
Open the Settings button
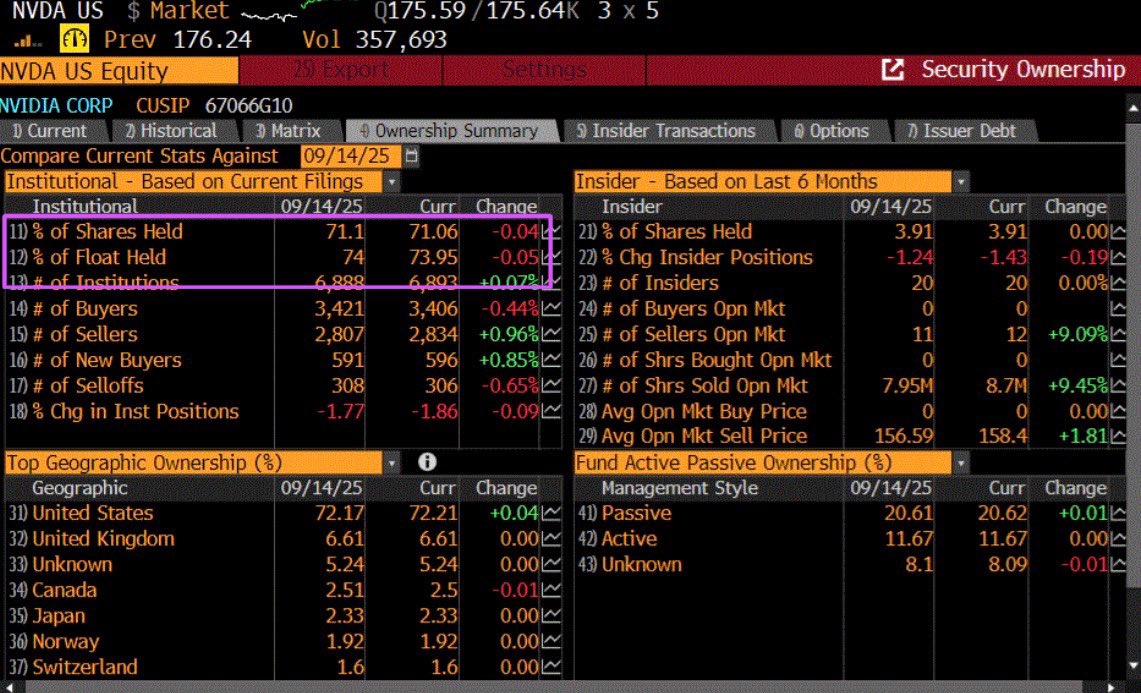[544, 70]
